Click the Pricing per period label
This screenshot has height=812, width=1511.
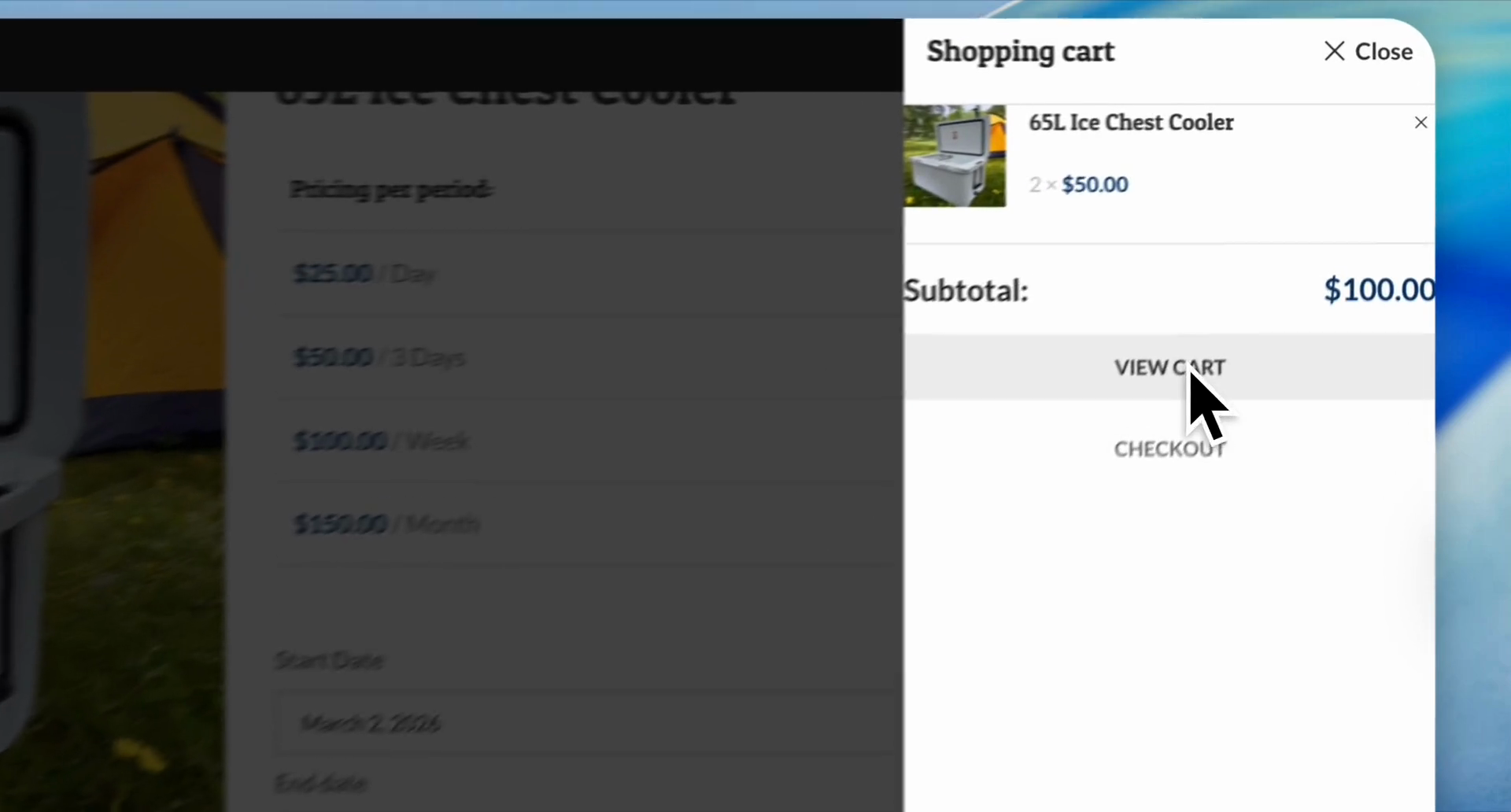pyautogui.click(x=391, y=190)
